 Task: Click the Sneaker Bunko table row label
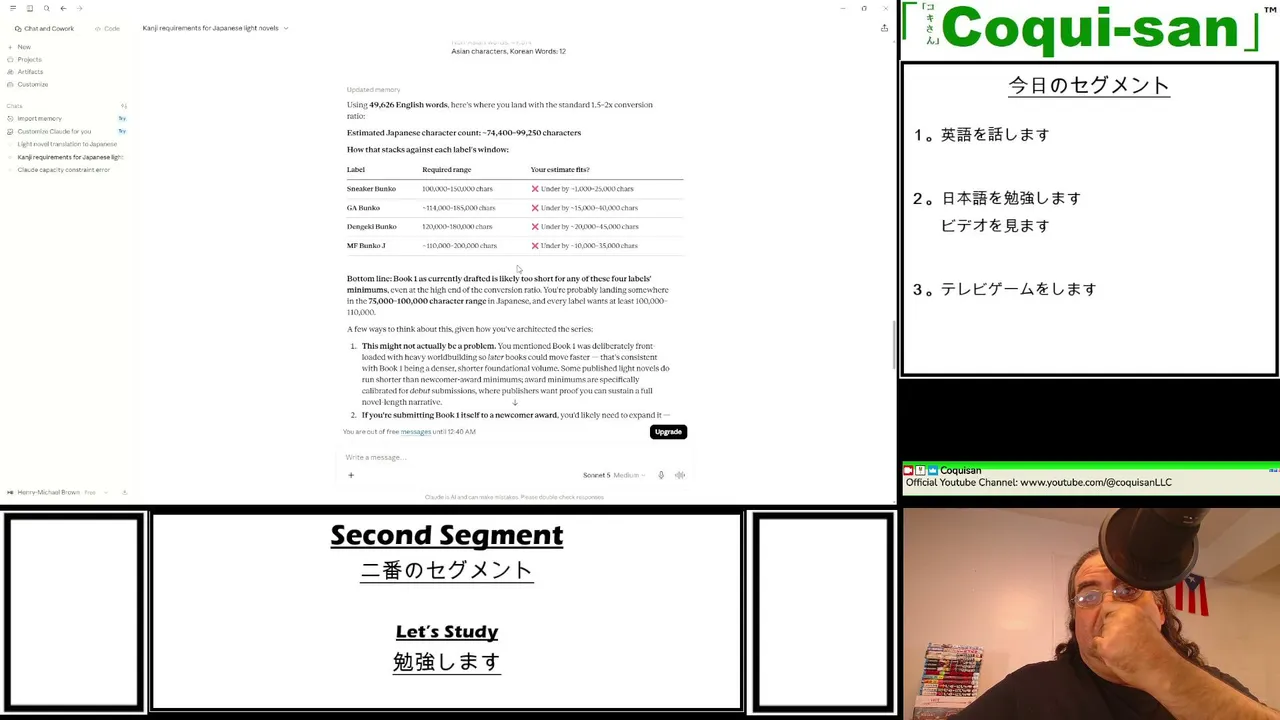pyautogui.click(x=371, y=189)
